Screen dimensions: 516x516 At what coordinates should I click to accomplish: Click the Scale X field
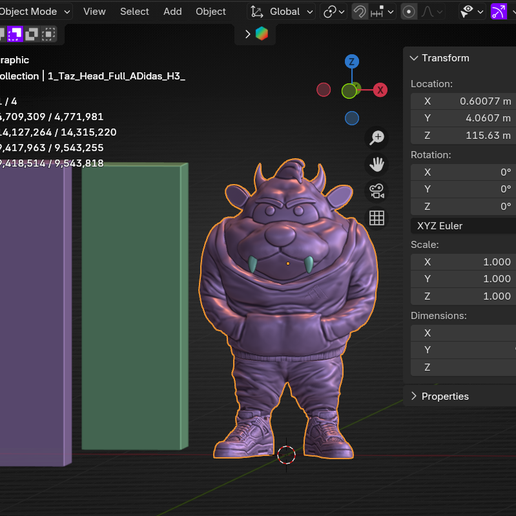[463, 262]
